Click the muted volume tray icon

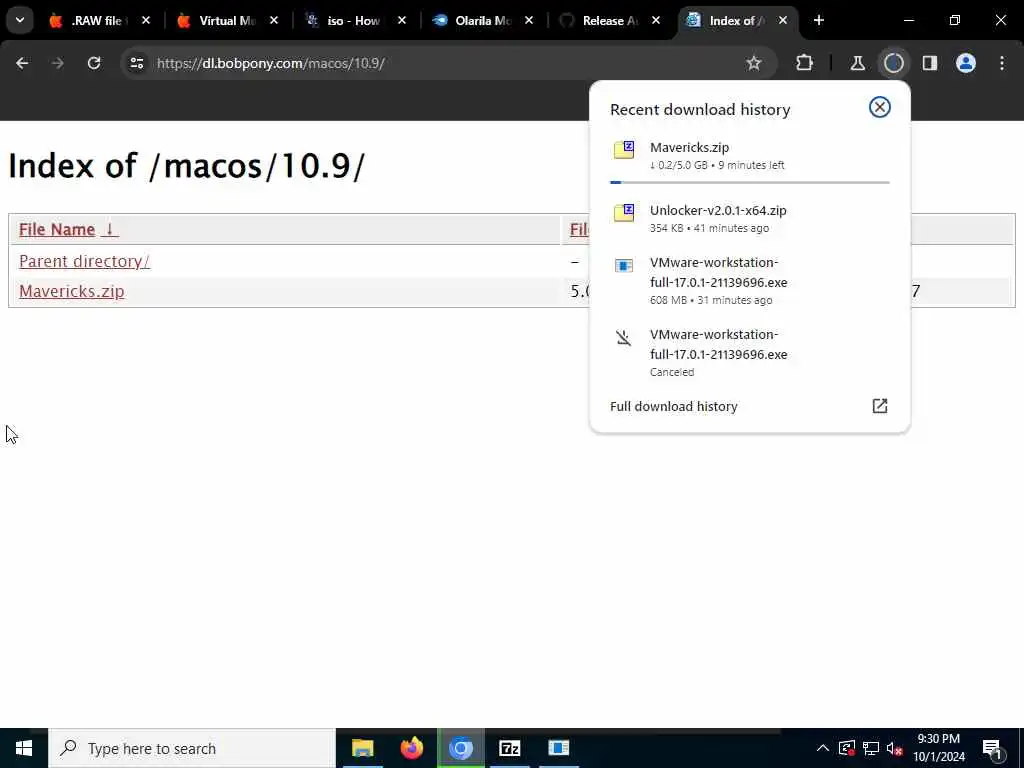895,748
